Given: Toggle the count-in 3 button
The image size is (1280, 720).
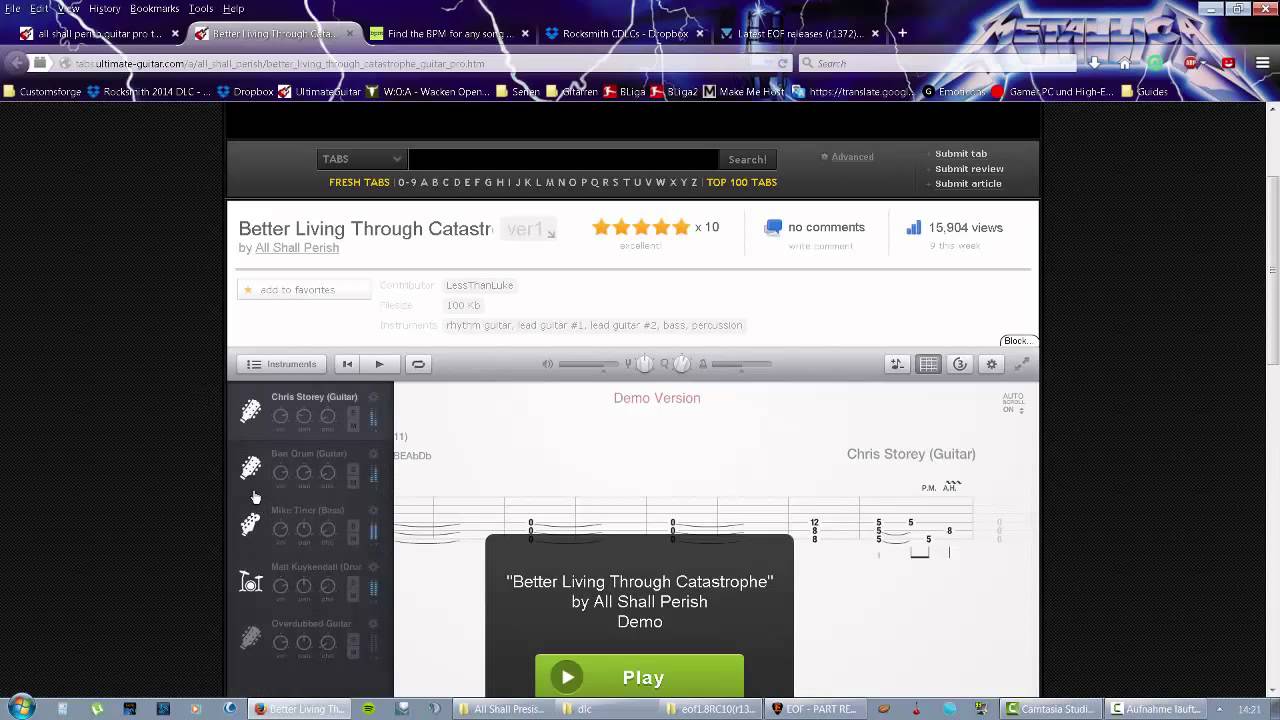Looking at the screenshot, I should pyautogui.click(x=960, y=364).
